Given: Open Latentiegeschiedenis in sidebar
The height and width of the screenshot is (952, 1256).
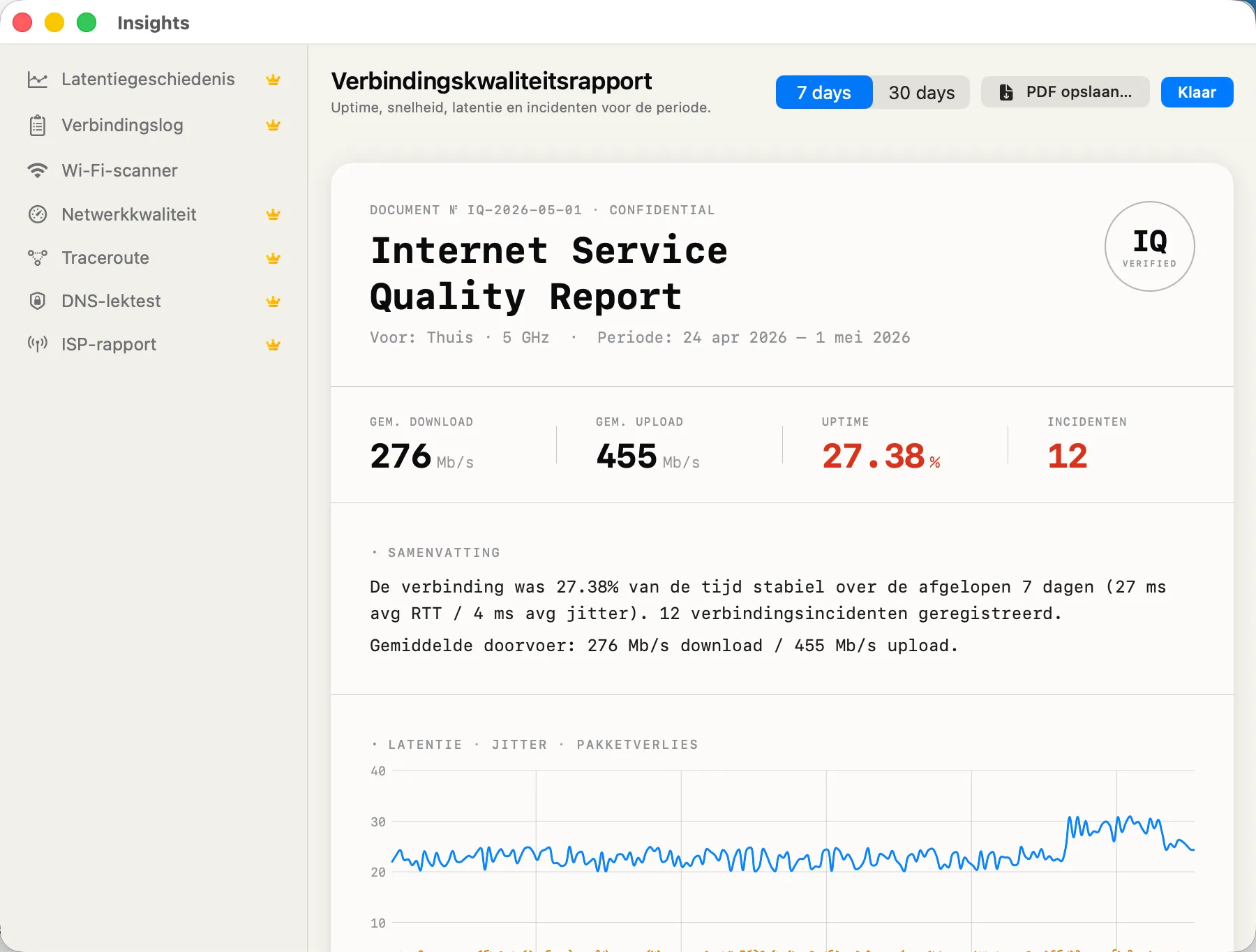Looking at the screenshot, I should (x=154, y=80).
